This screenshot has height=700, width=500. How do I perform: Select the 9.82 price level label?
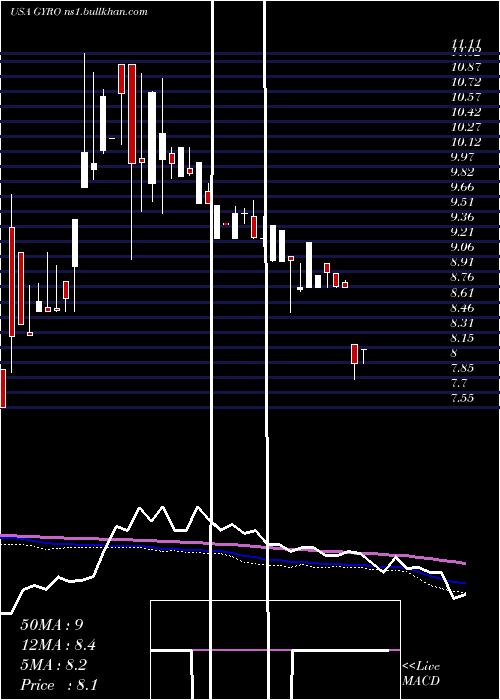point(463,172)
